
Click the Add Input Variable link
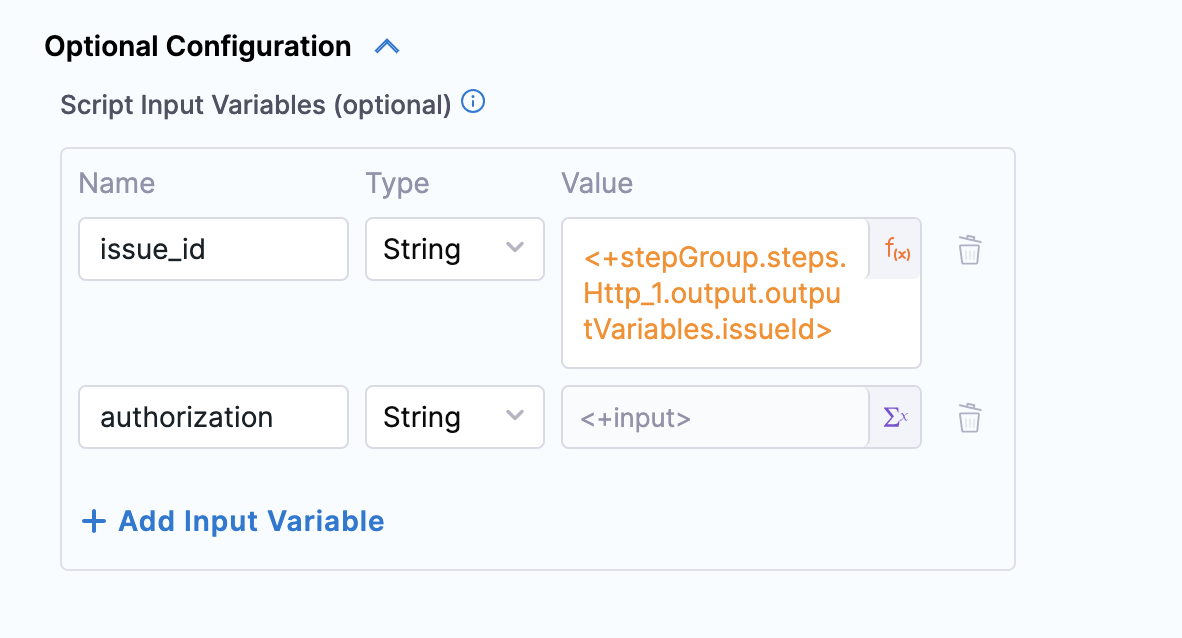(x=250, y=521)
